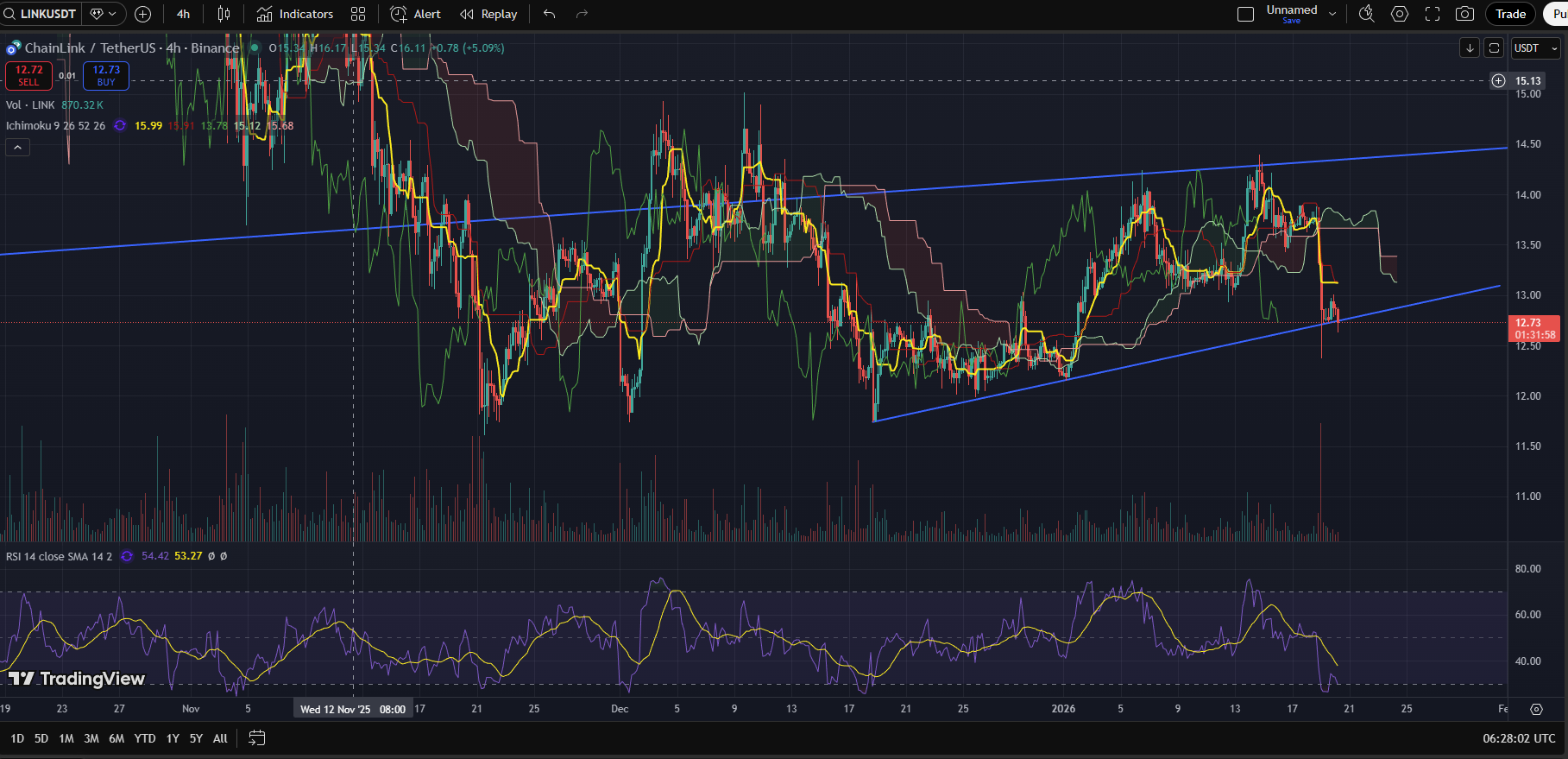
Task: Open the go-to-date calendar icon
Action: coord(256,738)
